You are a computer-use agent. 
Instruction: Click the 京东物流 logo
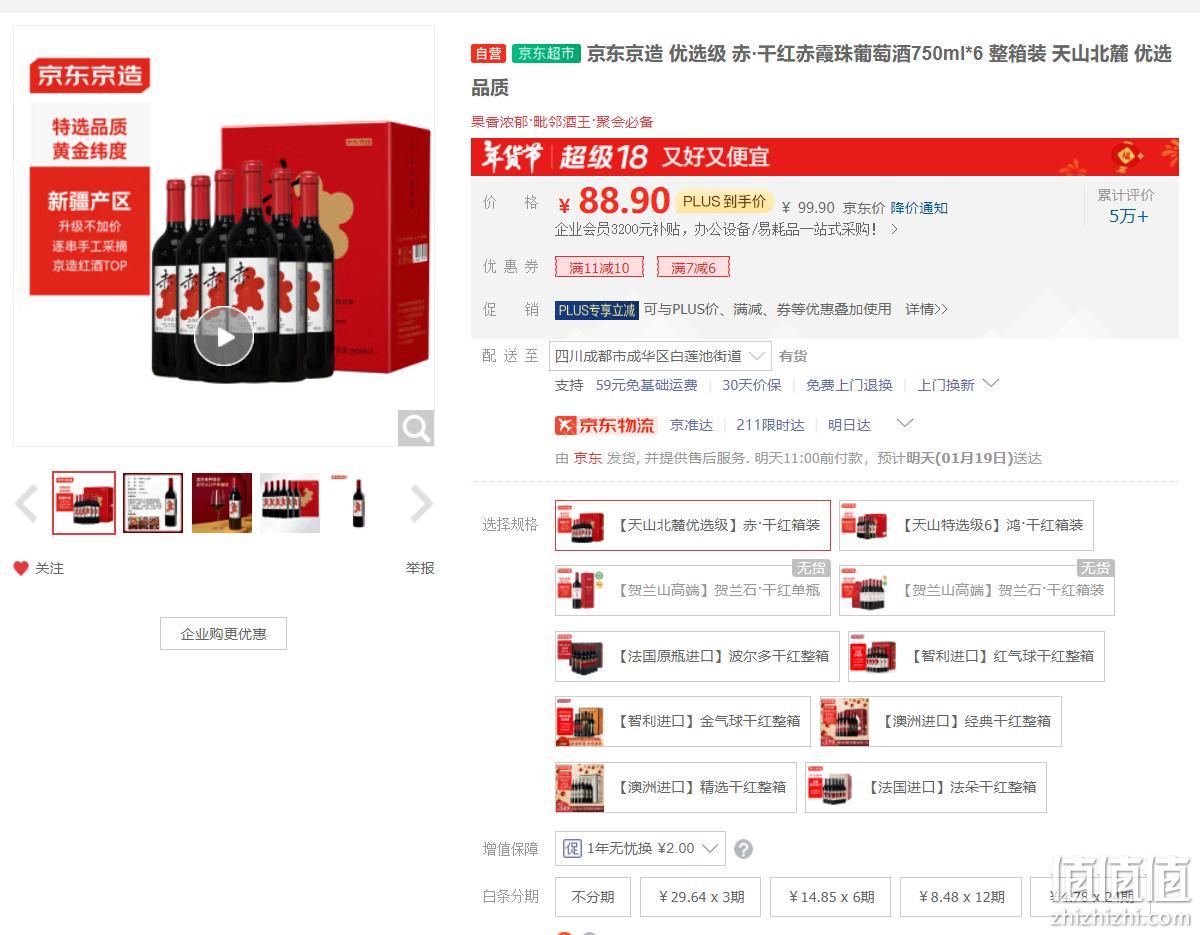605,425
